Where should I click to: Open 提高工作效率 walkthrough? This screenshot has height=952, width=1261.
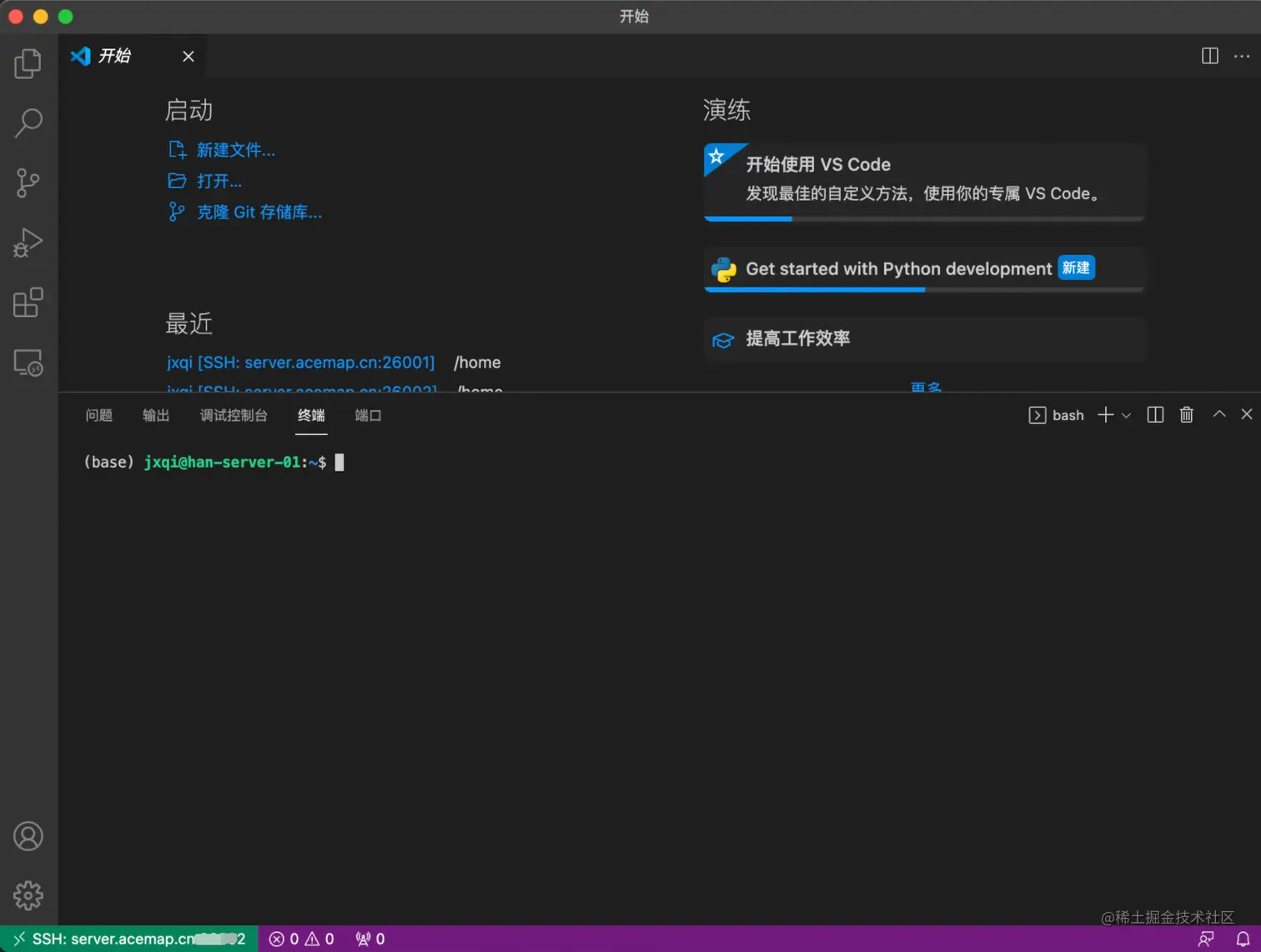[x=925, y=339]
